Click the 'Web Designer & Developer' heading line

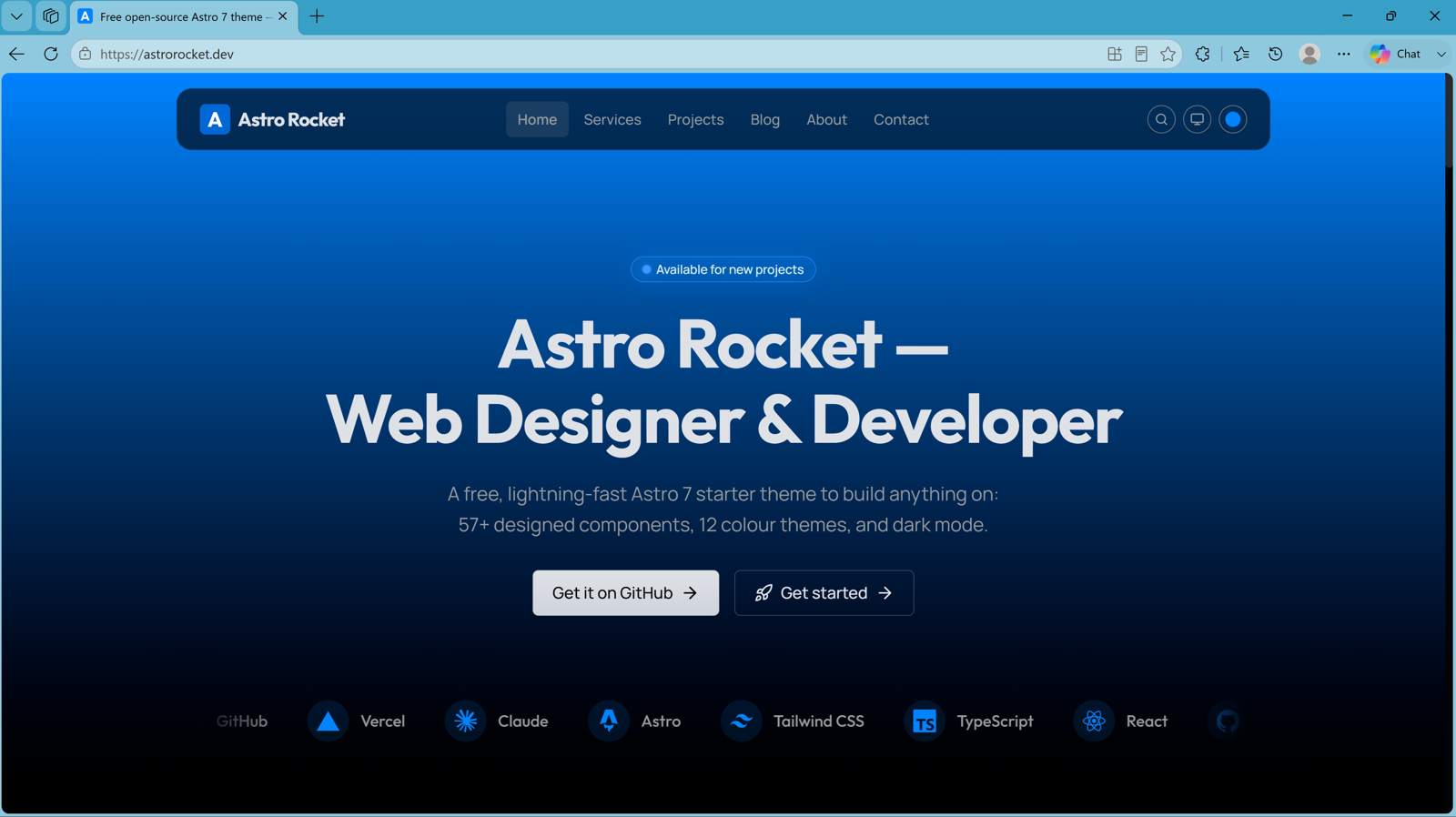723,420
